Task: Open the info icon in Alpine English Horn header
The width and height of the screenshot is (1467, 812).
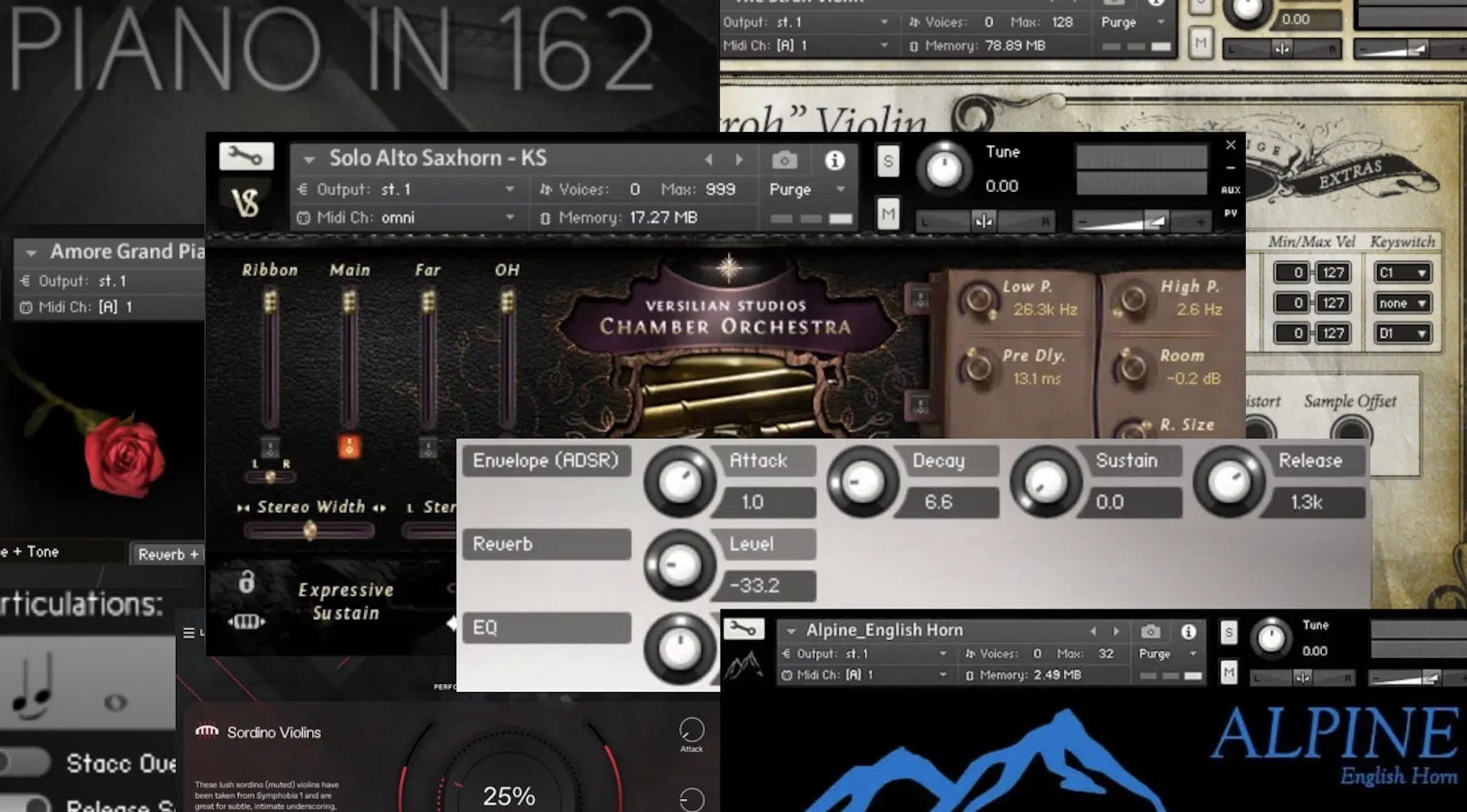Action: point(1188,631)
